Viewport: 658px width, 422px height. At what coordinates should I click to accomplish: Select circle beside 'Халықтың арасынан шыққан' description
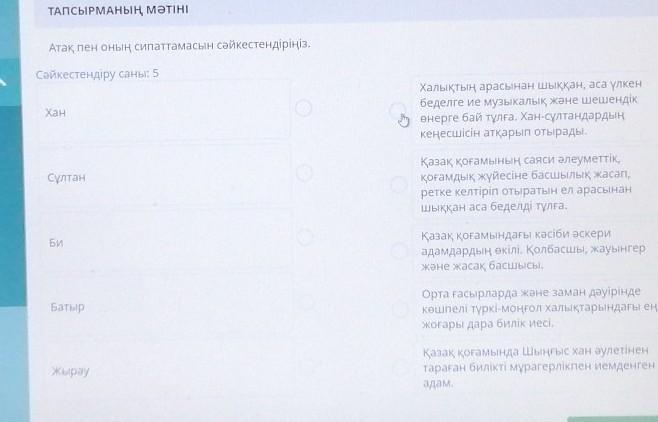click(397, 110)
